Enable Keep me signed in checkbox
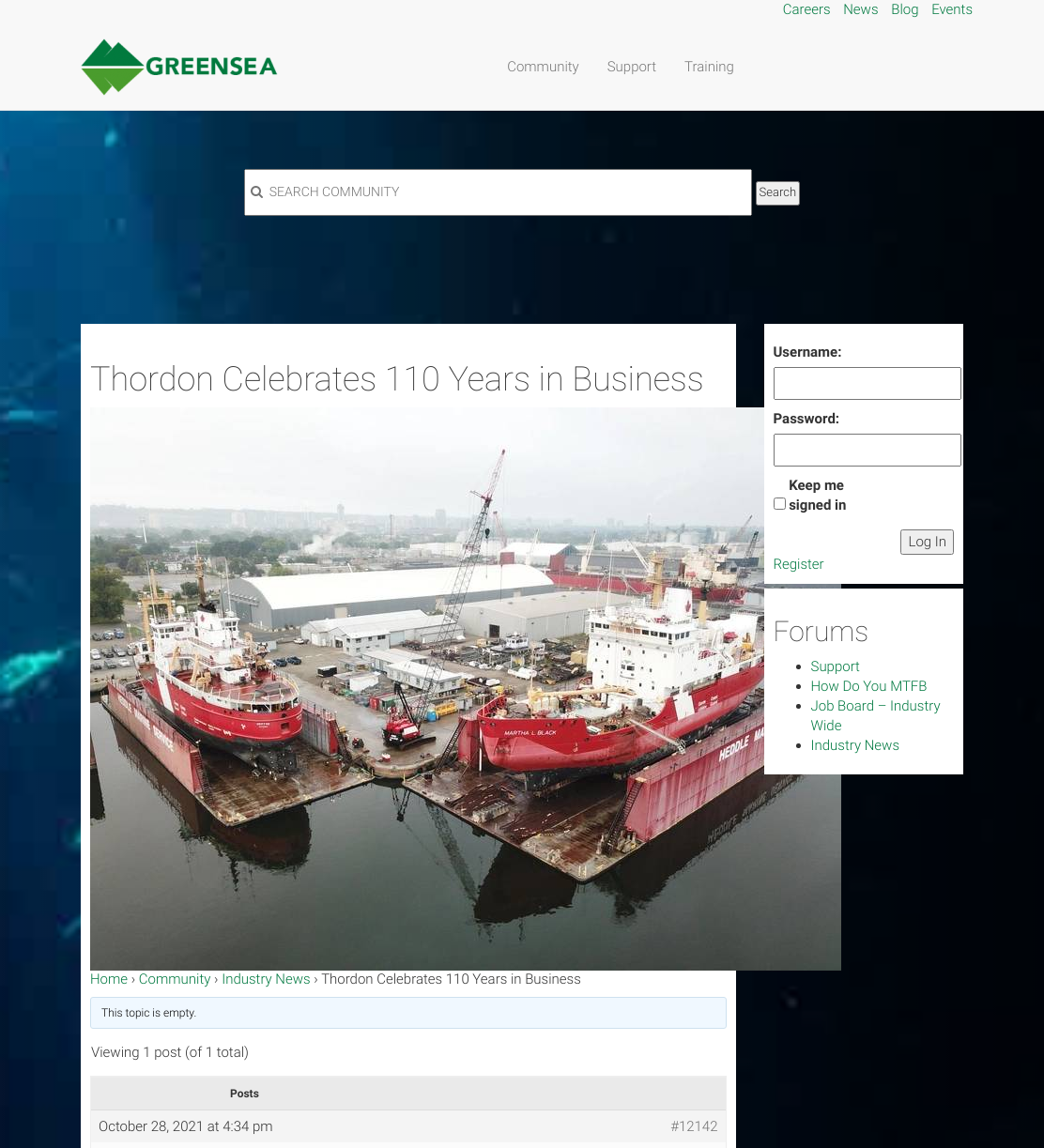 tap(779, 504)
